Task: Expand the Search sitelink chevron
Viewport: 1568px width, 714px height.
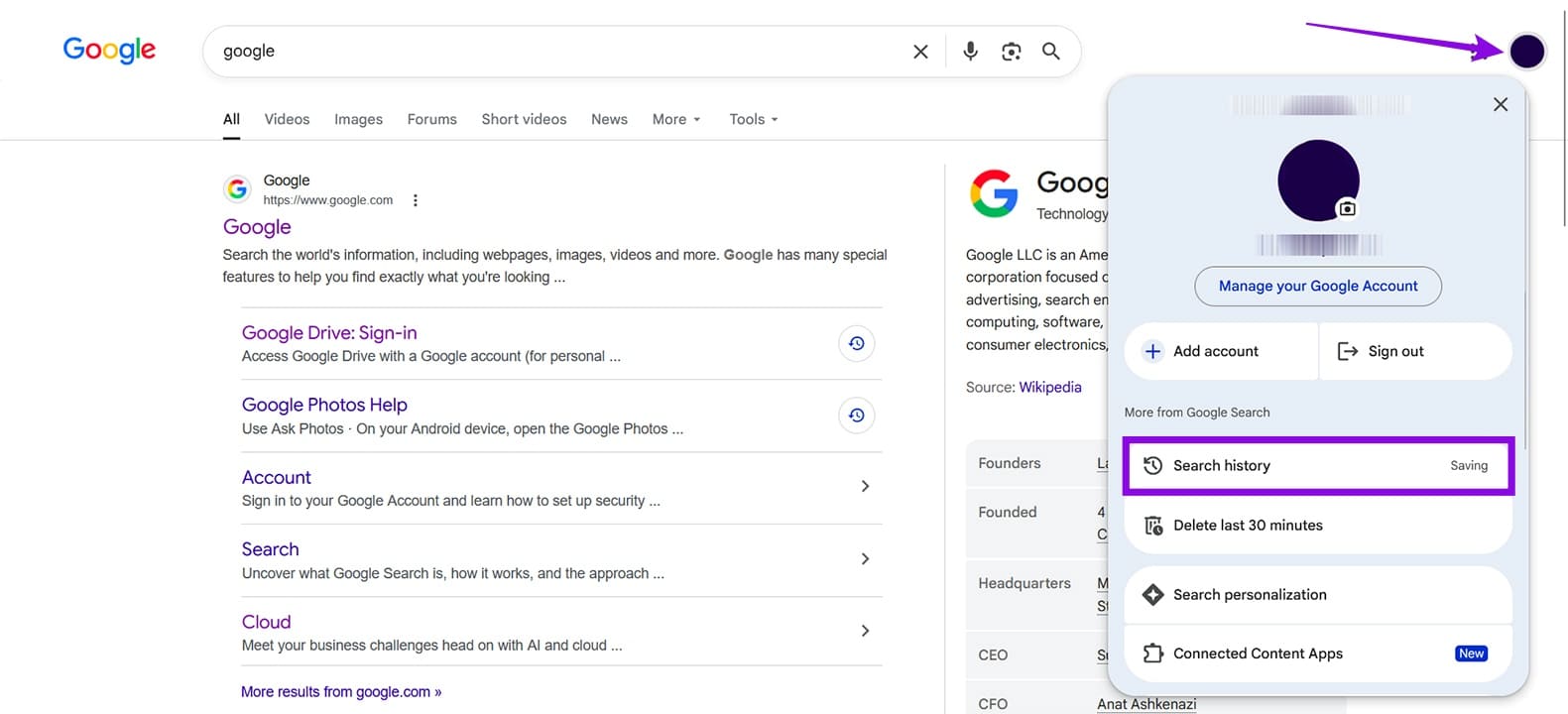Action: [x=865, y=559]
